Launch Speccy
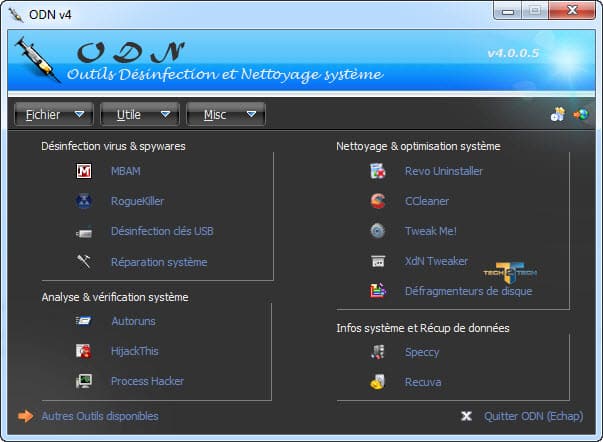 pos(422,352)
